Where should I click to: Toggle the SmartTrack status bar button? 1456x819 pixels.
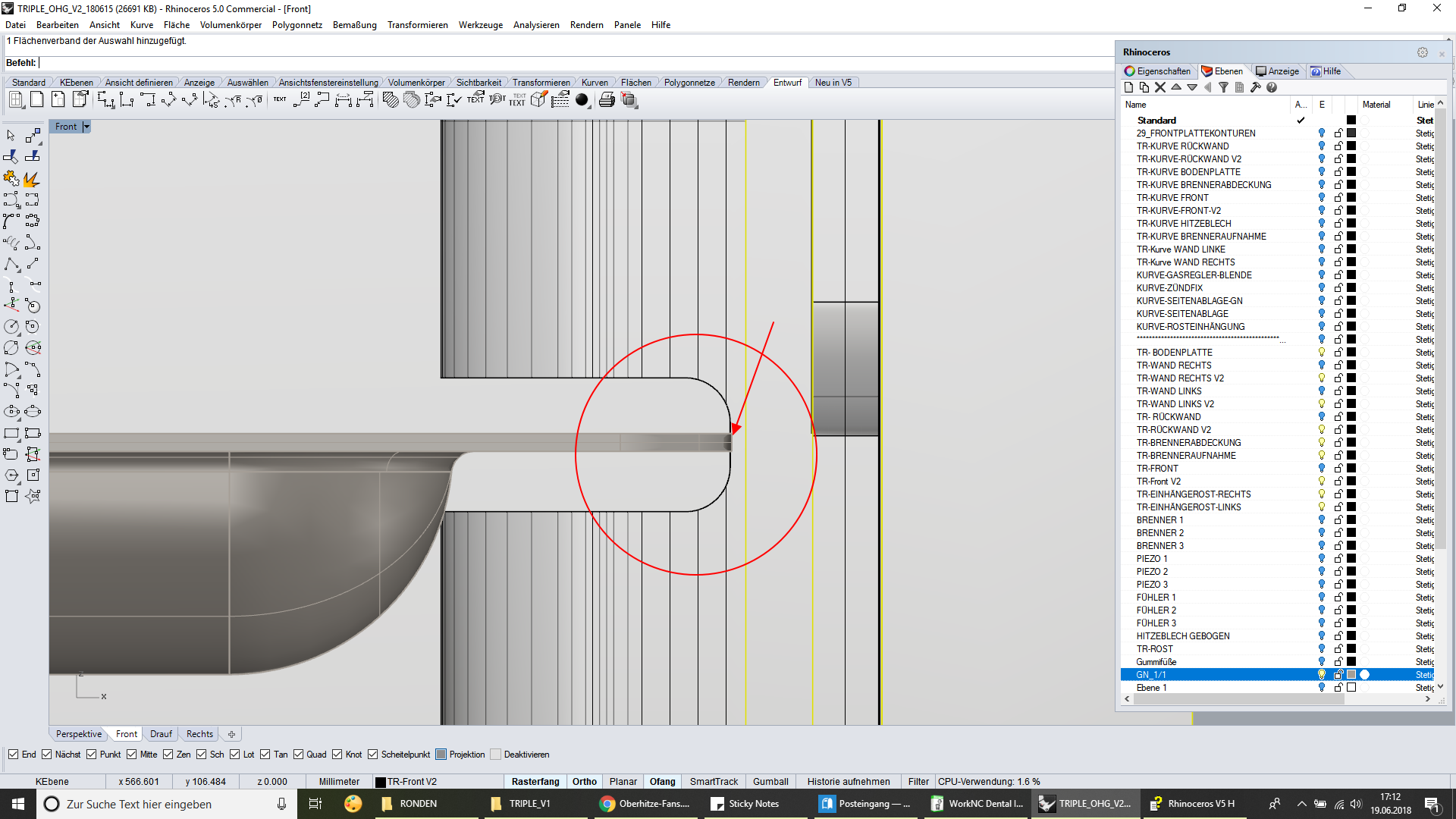coord(713,782)
